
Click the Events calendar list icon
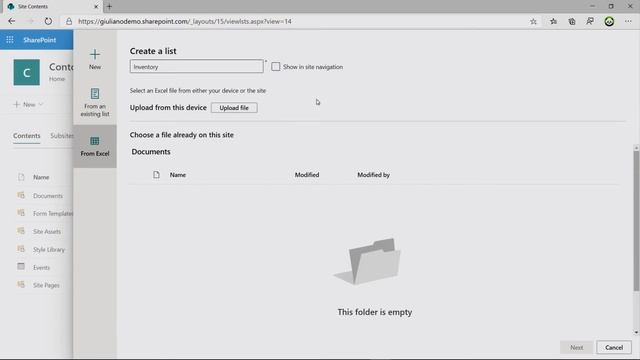pos(21,267)
